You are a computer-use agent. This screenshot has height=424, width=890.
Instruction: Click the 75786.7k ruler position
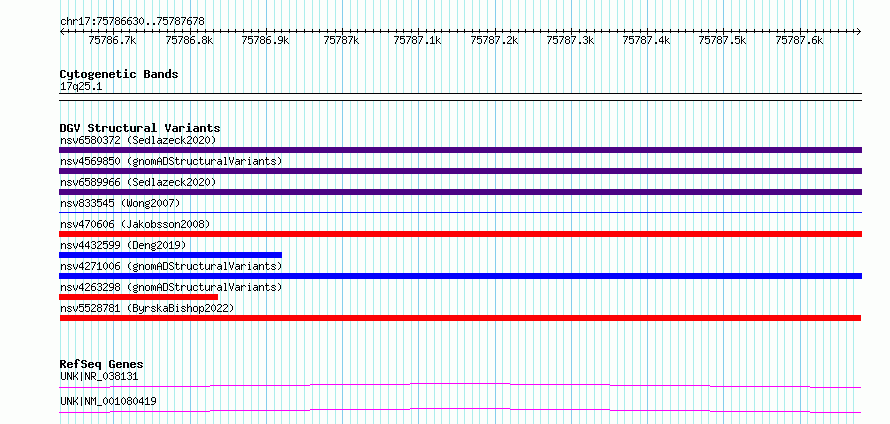point(113,40)
